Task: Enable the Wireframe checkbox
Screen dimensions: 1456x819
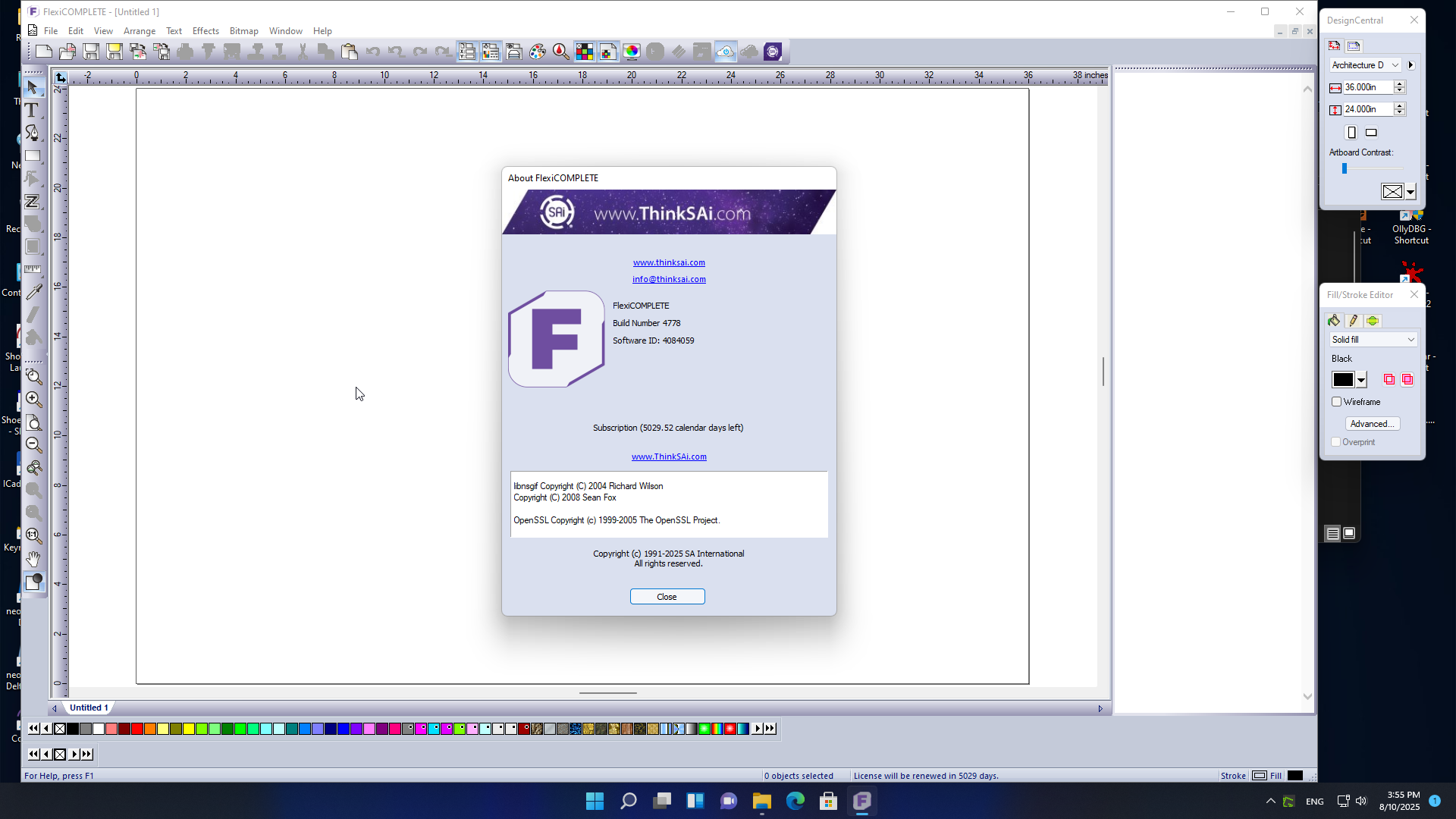Action: 1337,402
